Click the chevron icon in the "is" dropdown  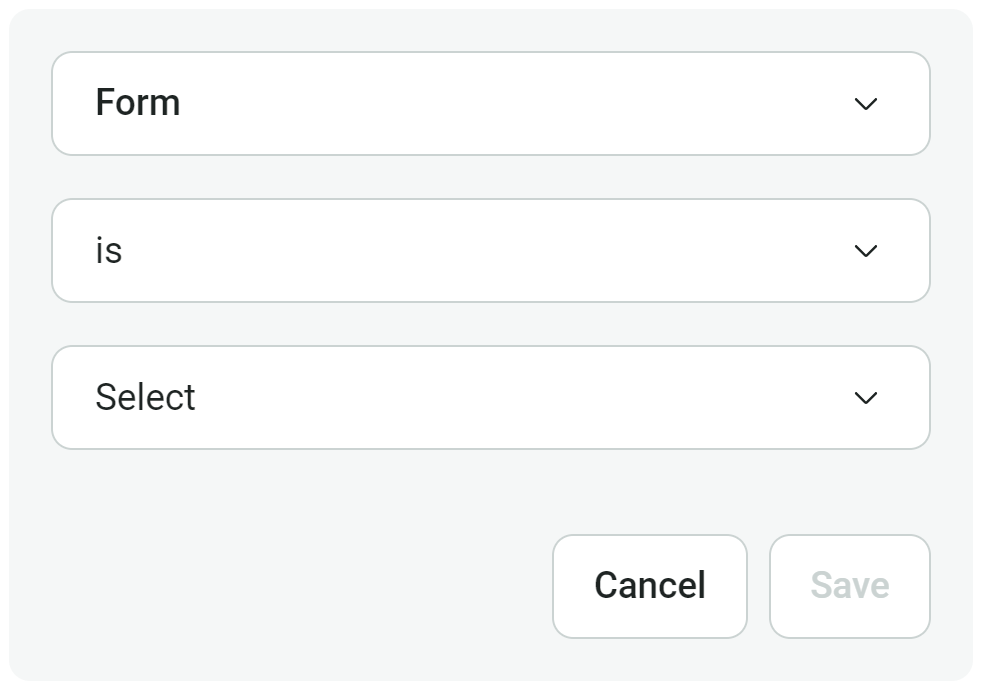(x=866, y=251)
